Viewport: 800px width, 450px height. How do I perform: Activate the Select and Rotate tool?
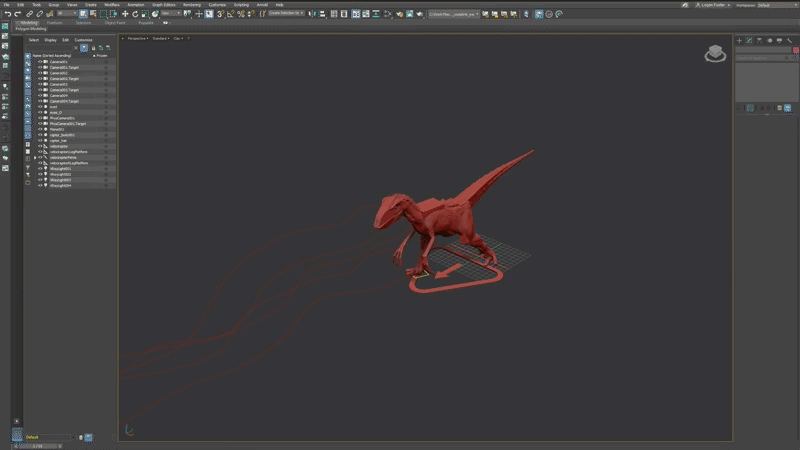[x=135, y=14]
